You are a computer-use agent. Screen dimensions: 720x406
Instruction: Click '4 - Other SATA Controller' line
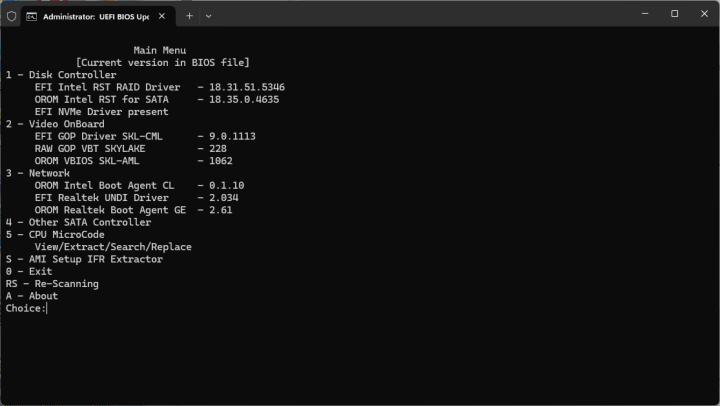[79, 222]
